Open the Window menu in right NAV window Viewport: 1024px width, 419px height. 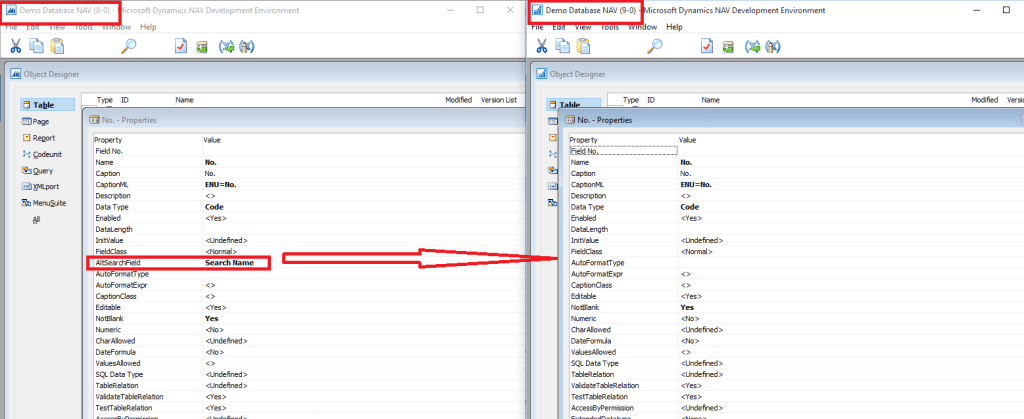pyautogui.click(x=643, y=27)
